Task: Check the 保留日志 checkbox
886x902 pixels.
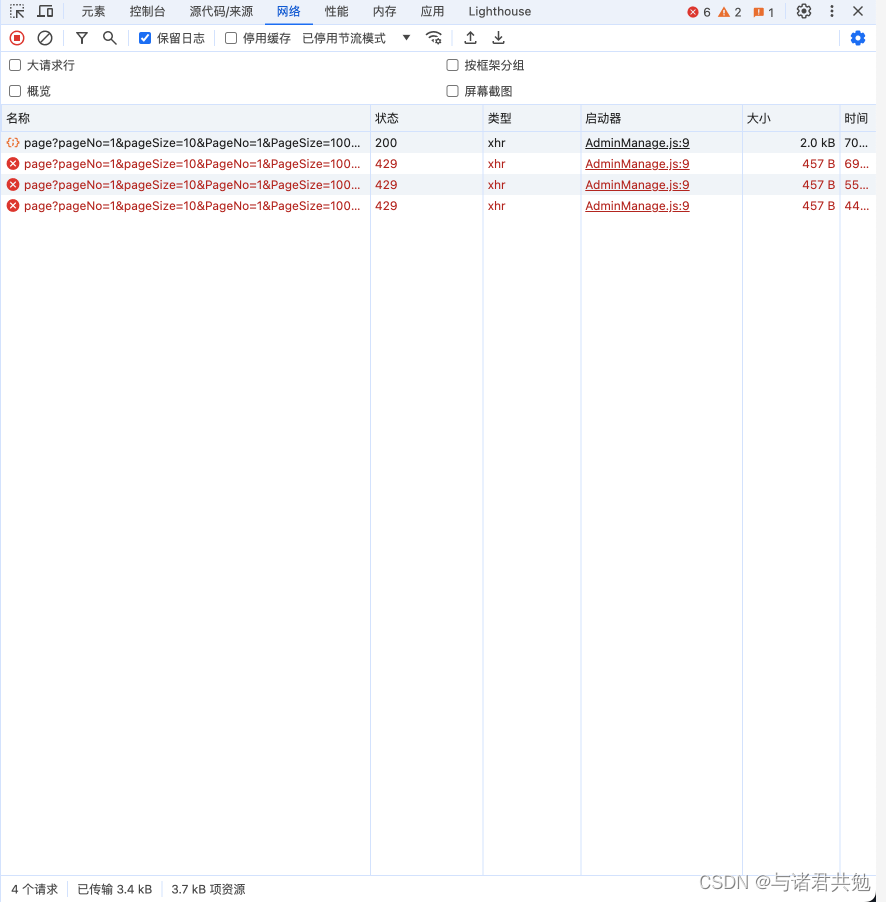Action: tap(145, 37)
